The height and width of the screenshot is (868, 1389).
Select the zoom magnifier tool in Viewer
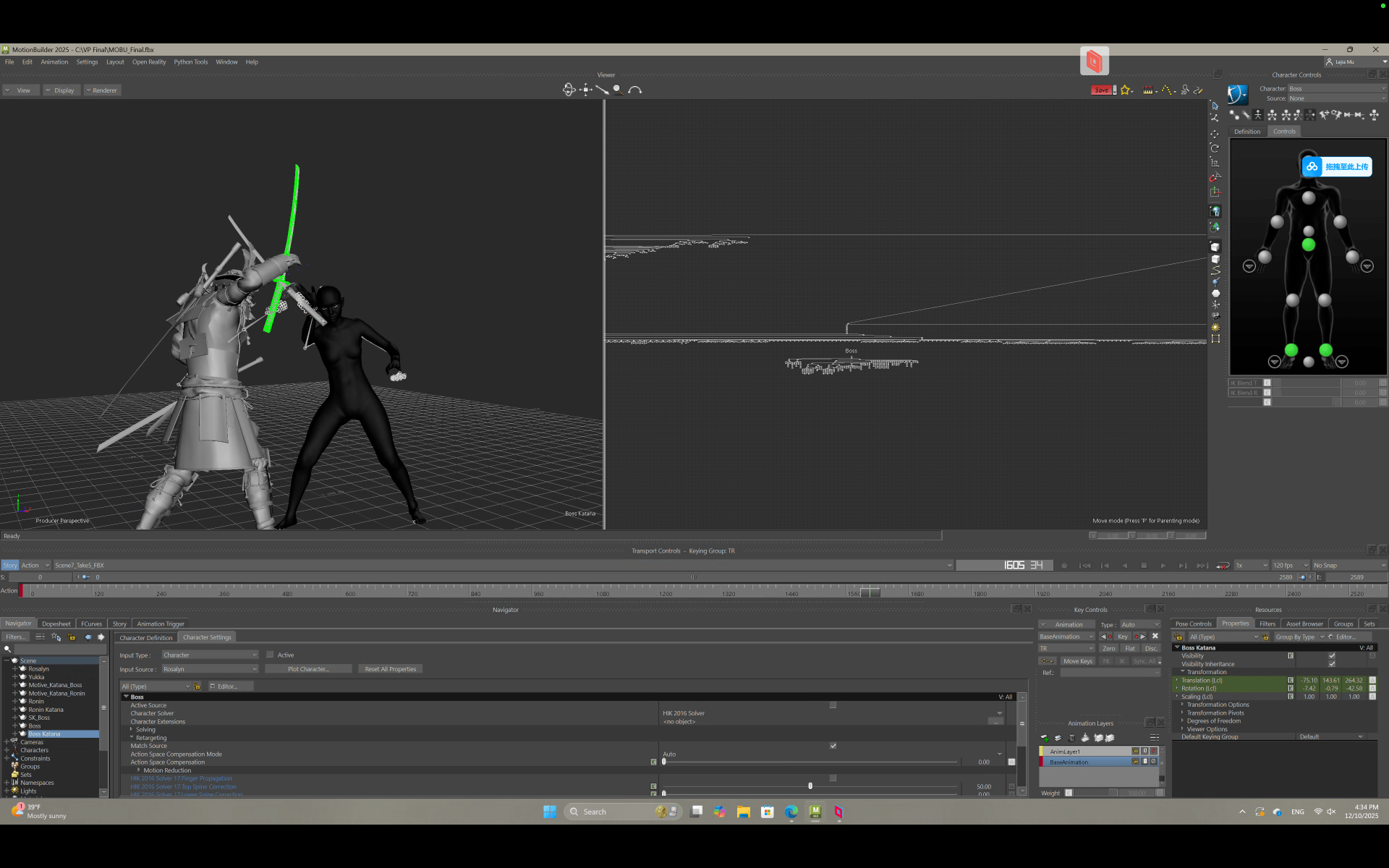pos(618,90)
